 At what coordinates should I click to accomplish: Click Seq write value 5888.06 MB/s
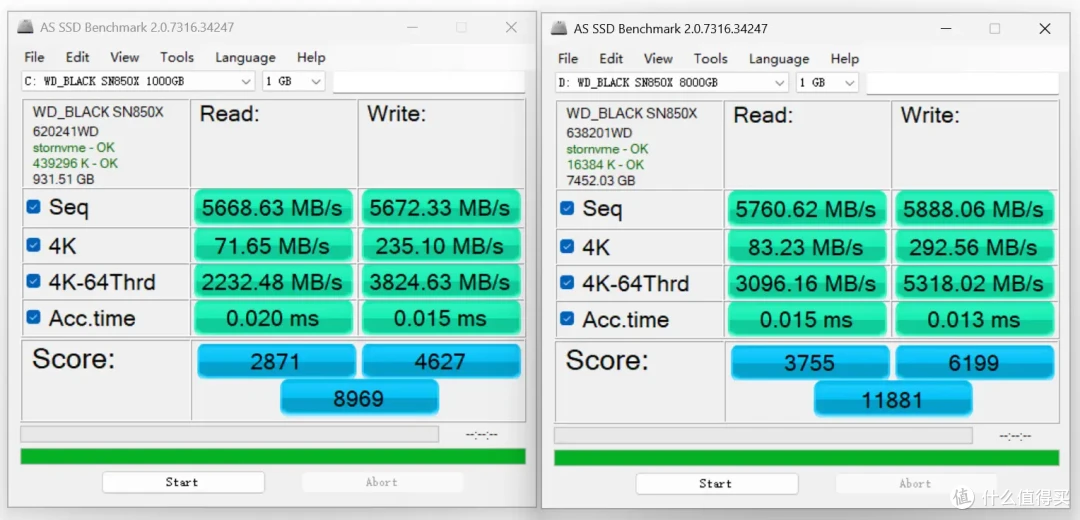tap(975, 208)
